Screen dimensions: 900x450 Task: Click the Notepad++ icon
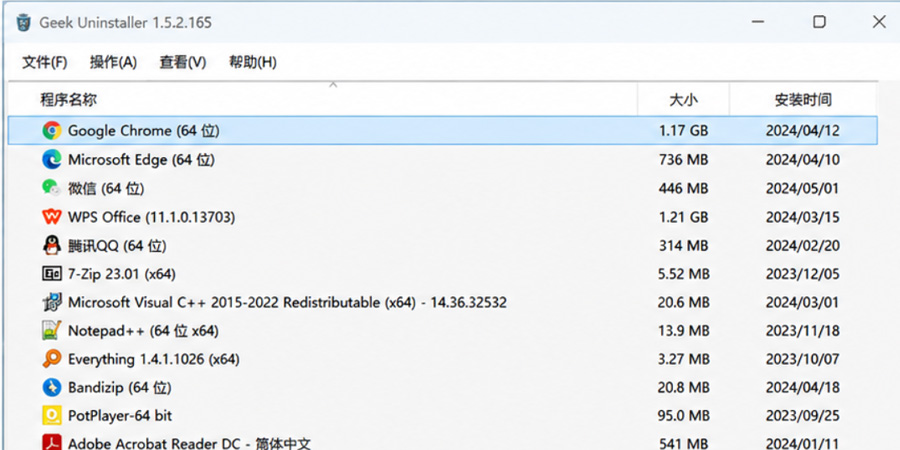click(52, 331)
